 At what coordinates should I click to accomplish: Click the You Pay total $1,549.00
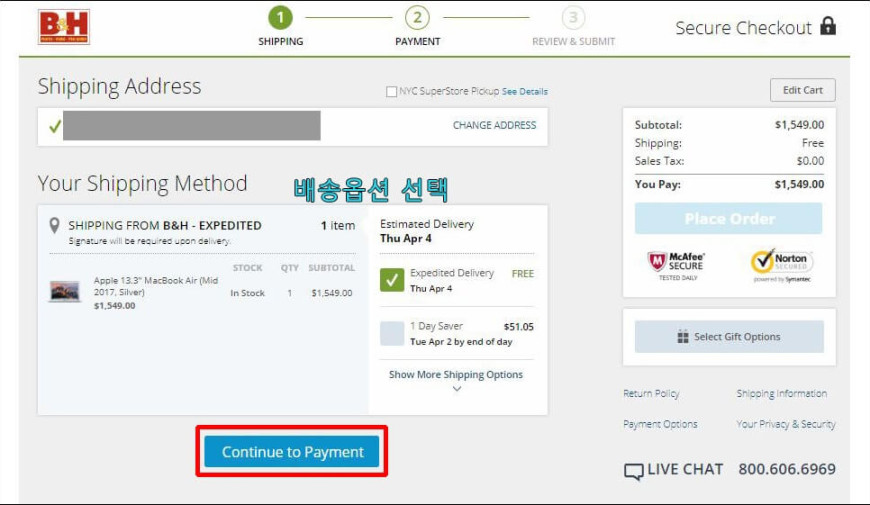pyautogui.click(x=799, y=184)
